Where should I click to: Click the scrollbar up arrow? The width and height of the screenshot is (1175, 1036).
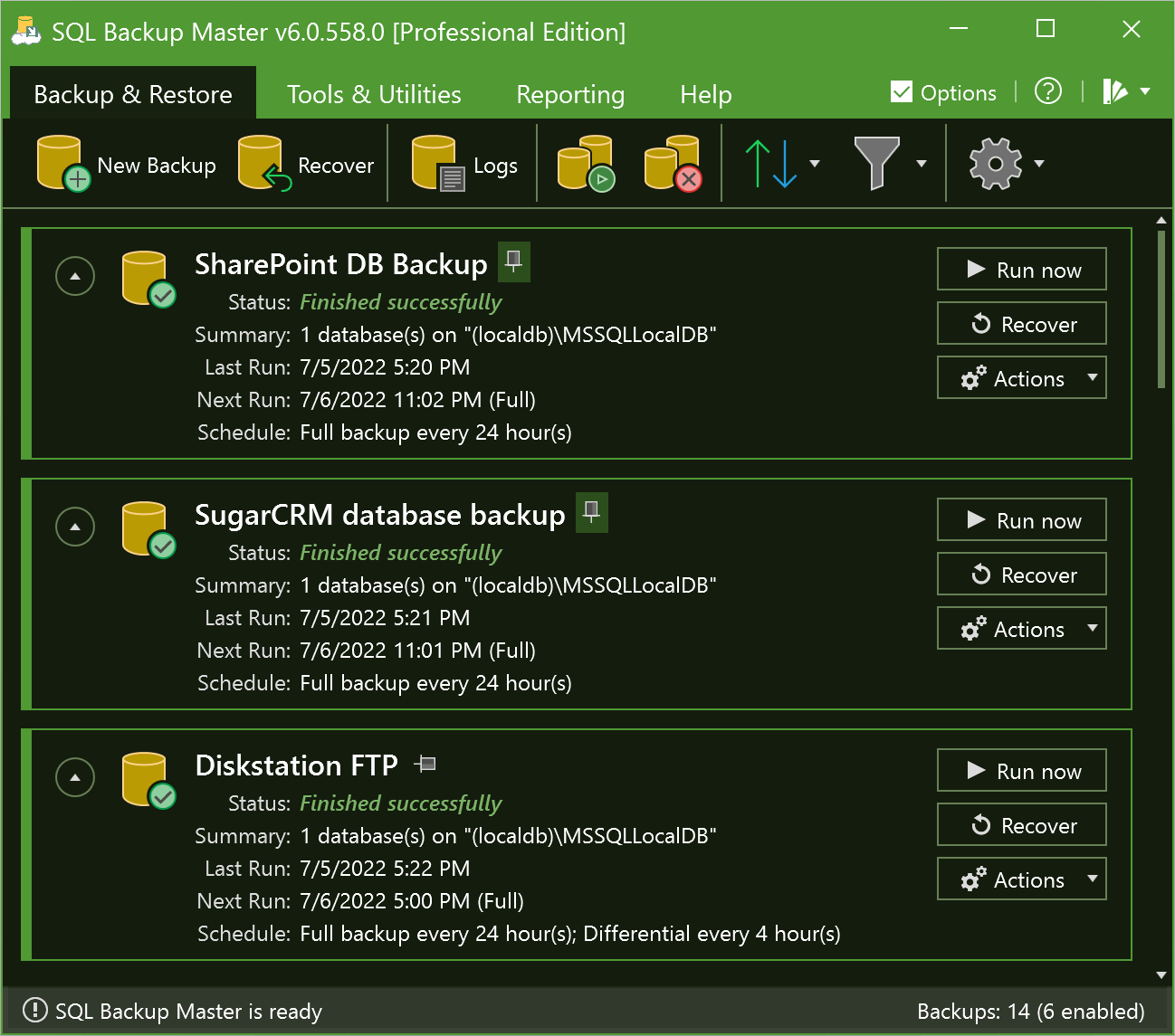point(1161,220)
